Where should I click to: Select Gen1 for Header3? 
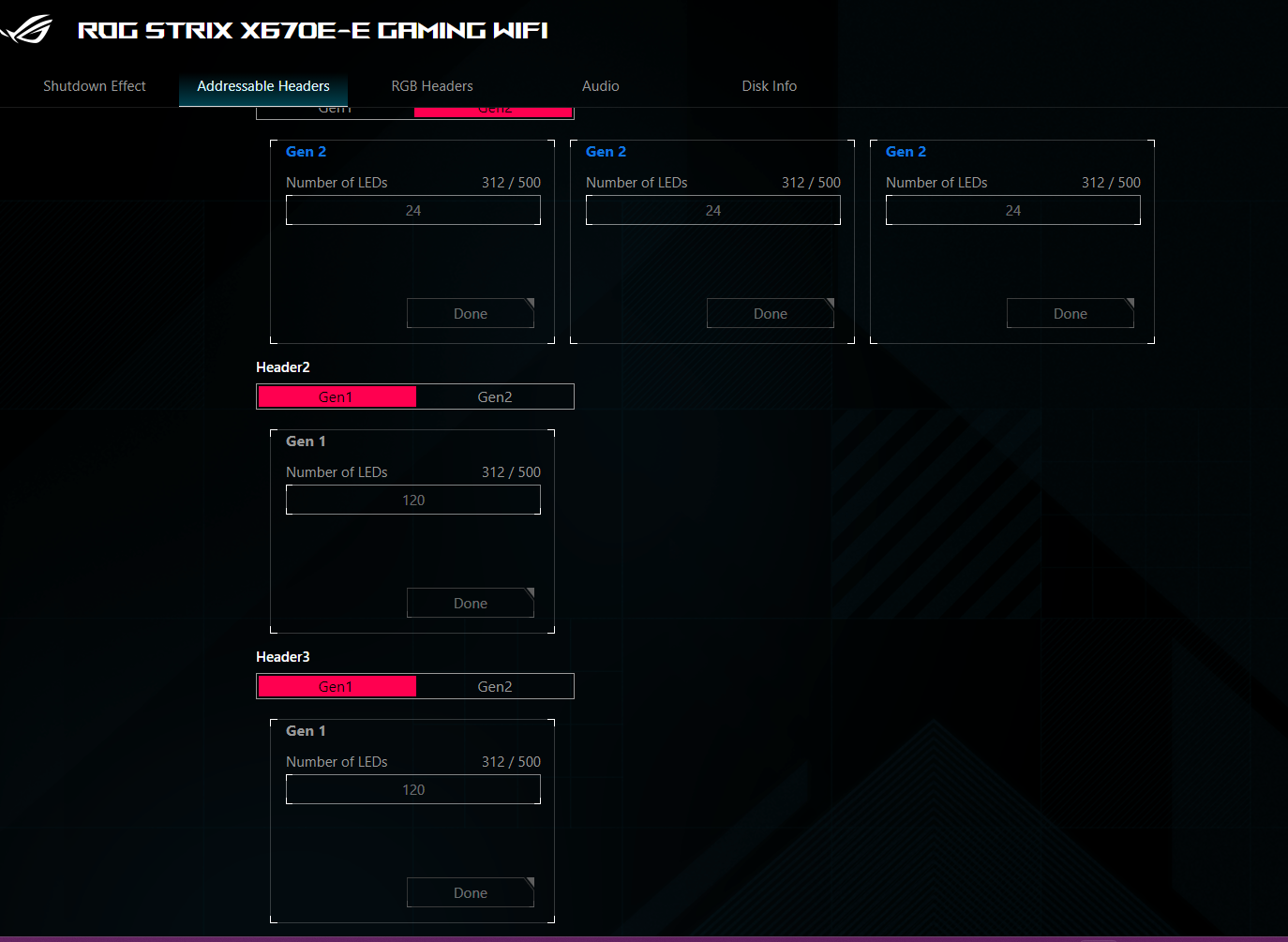337,686
